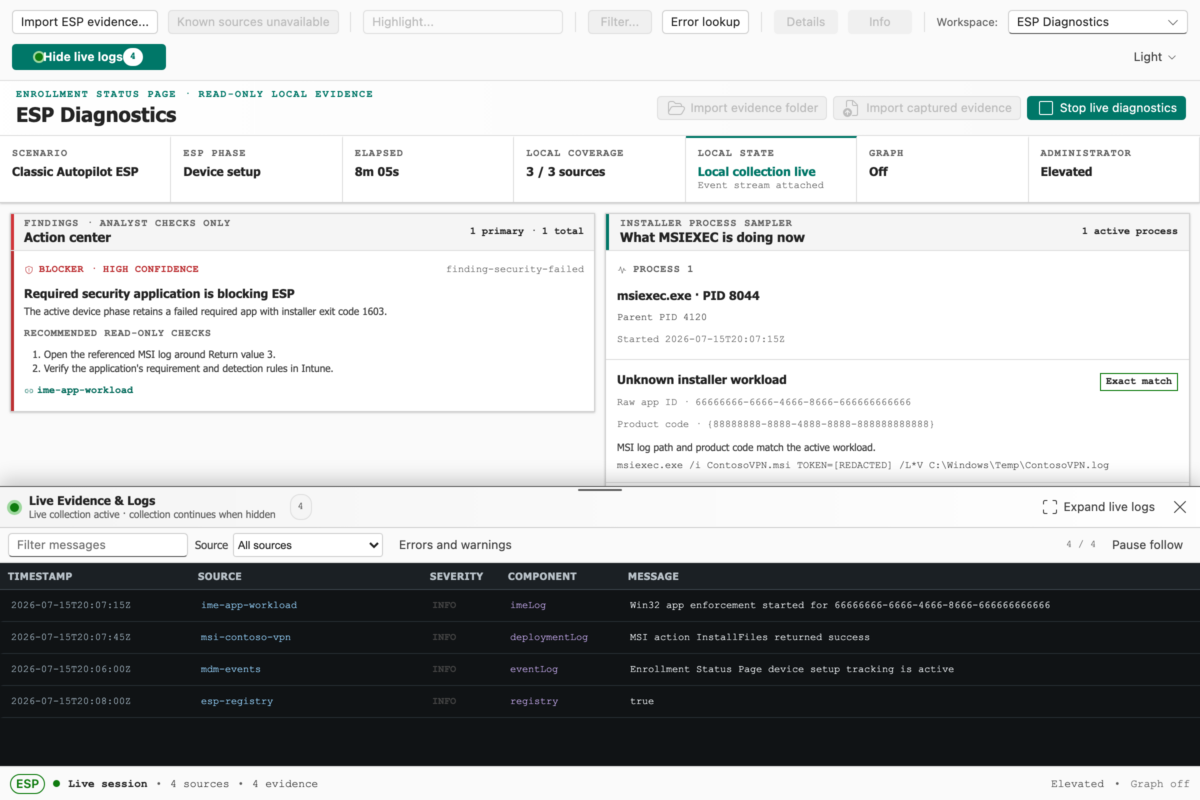The image size is (1200, 800).
Task: Click the Expand live logs button
Action: (x=1098, y=507)
